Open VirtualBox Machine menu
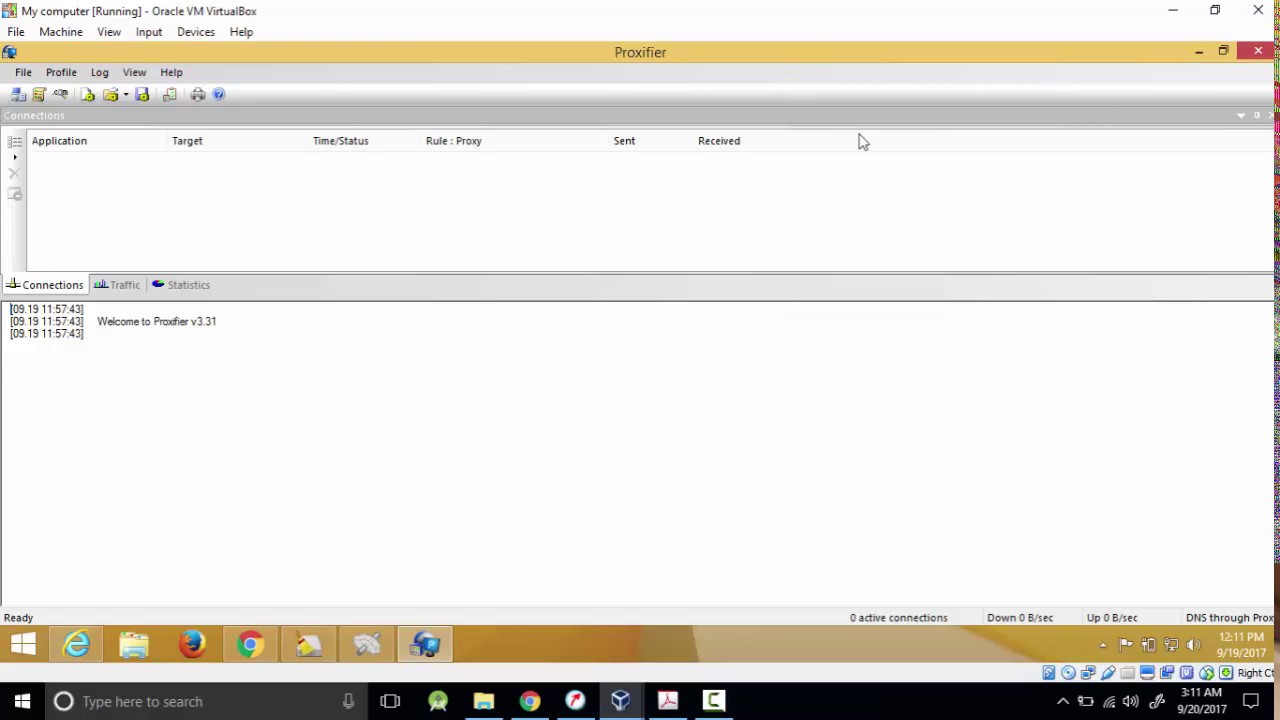The height and width of the screenshot is (720, 1280). coord(61,32)
